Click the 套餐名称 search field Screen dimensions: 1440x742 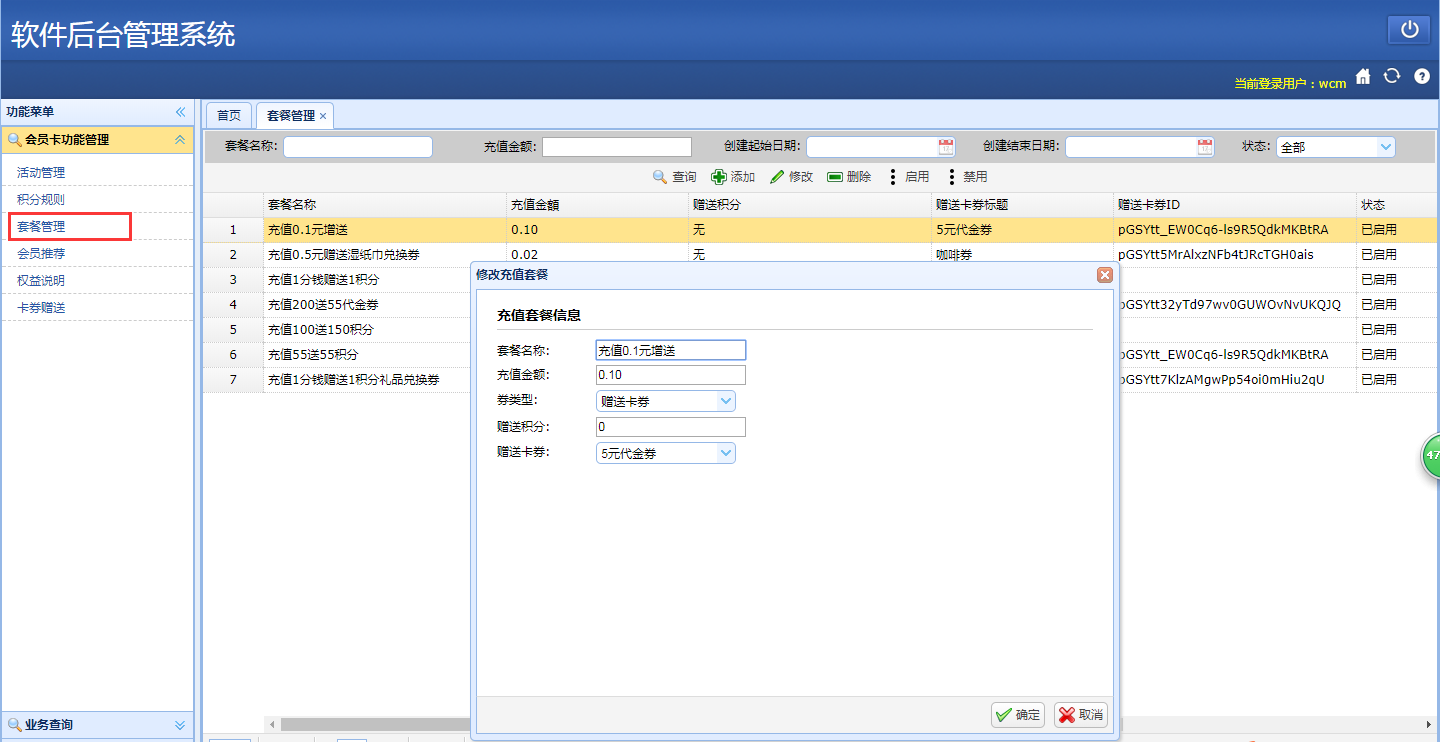coord(358,147)
